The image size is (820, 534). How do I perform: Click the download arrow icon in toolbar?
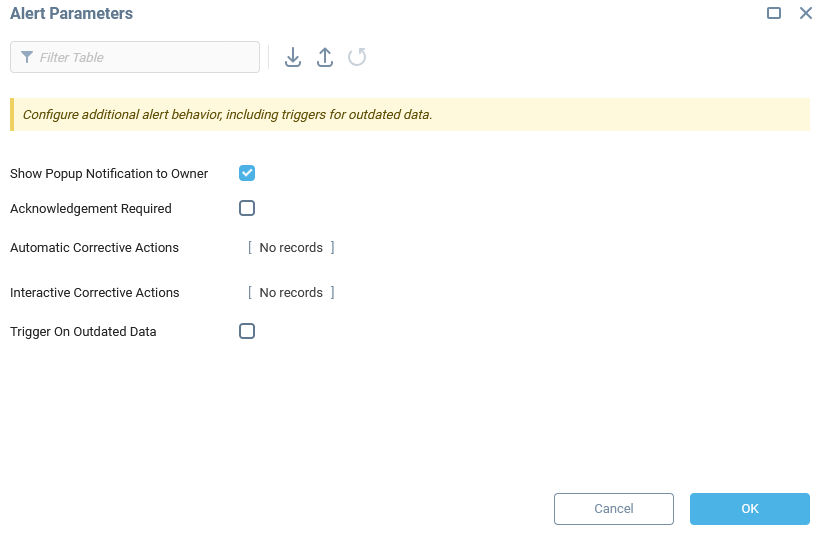(x=293, y=57)
